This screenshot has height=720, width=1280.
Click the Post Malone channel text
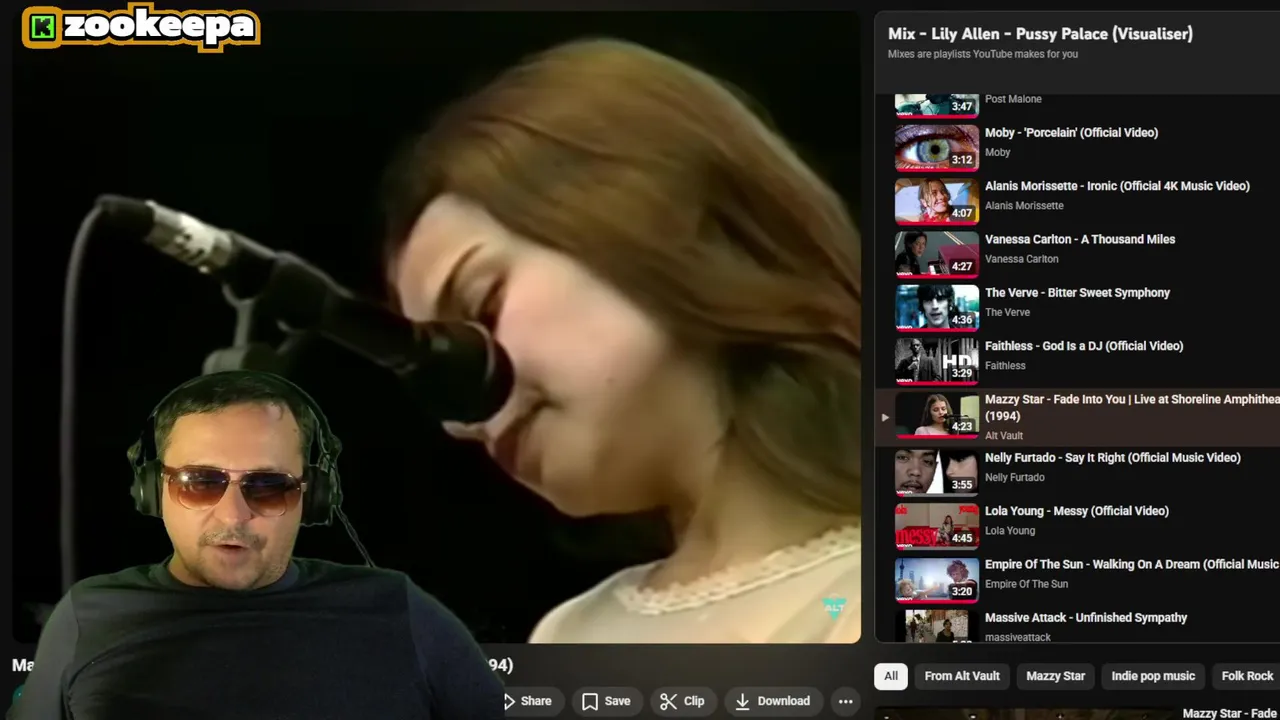click(1013, 99)
